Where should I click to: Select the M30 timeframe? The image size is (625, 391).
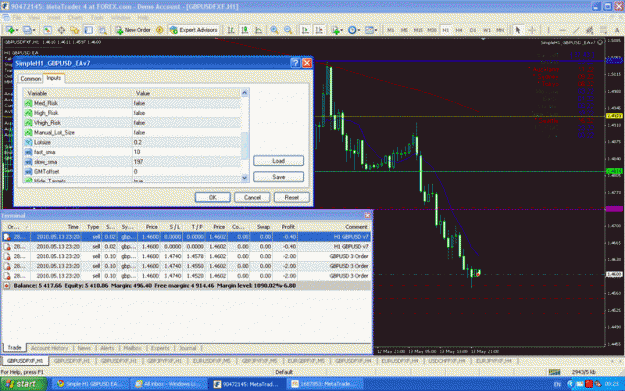(x=432, y=30)
